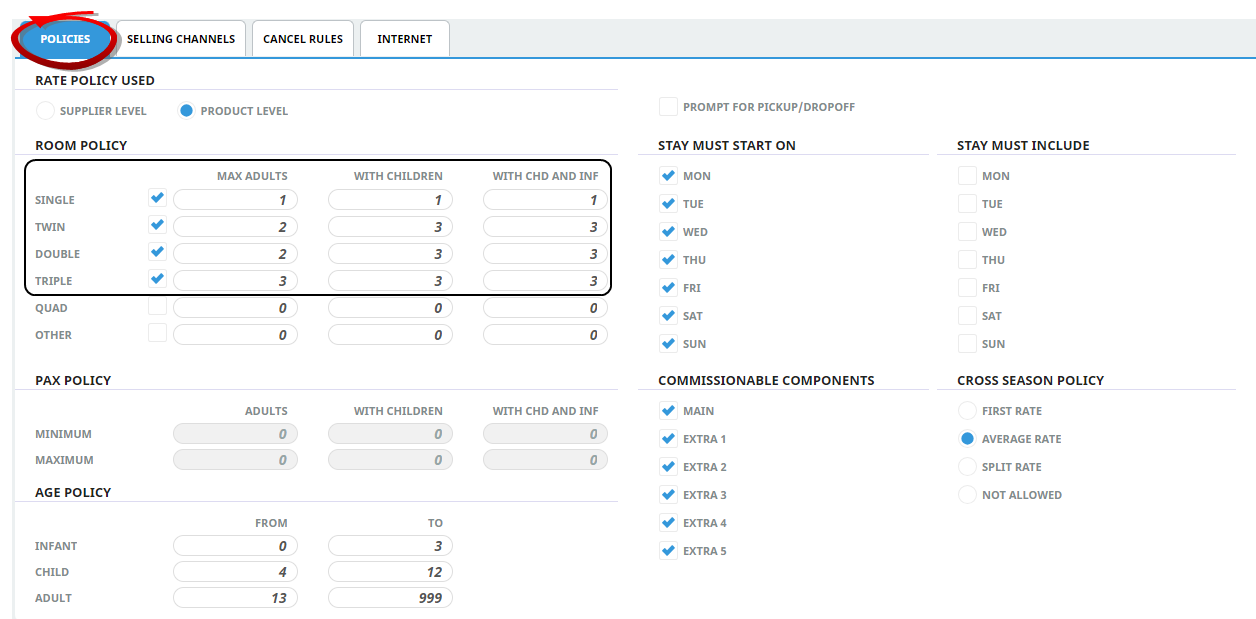Select Product Level rate policy
The height and width of the screenshot is (619, 1256).
[x=186, y=111]
